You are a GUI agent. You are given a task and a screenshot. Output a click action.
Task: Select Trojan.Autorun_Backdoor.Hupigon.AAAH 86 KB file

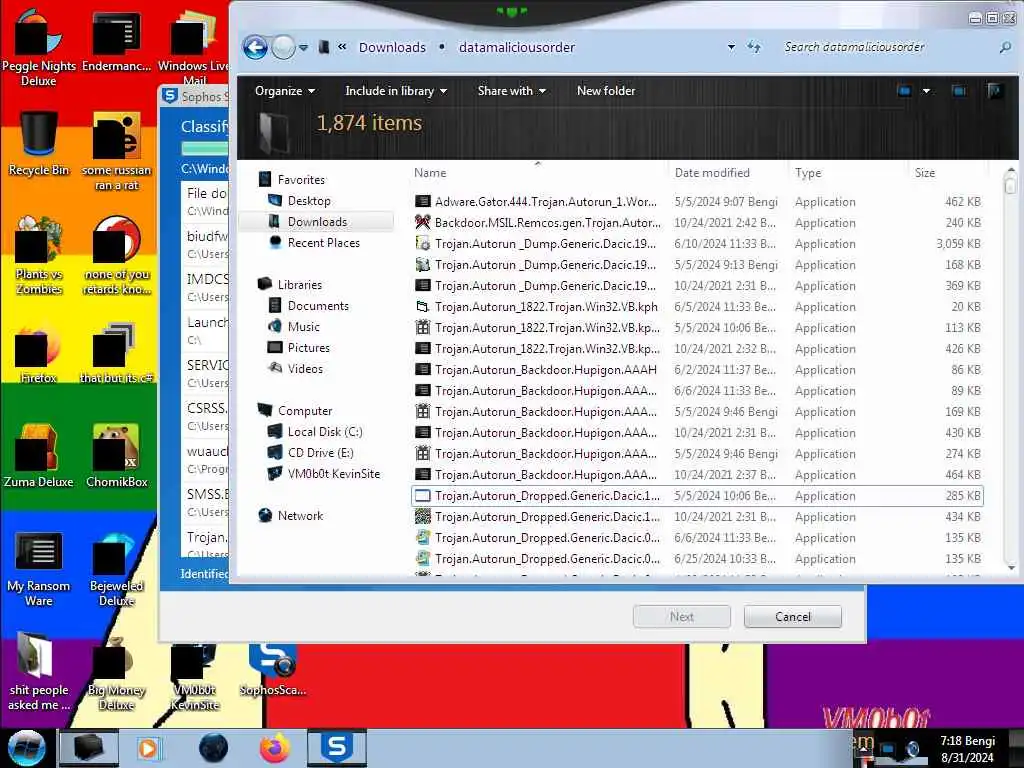pyautogui.click(x=697, y=370)
